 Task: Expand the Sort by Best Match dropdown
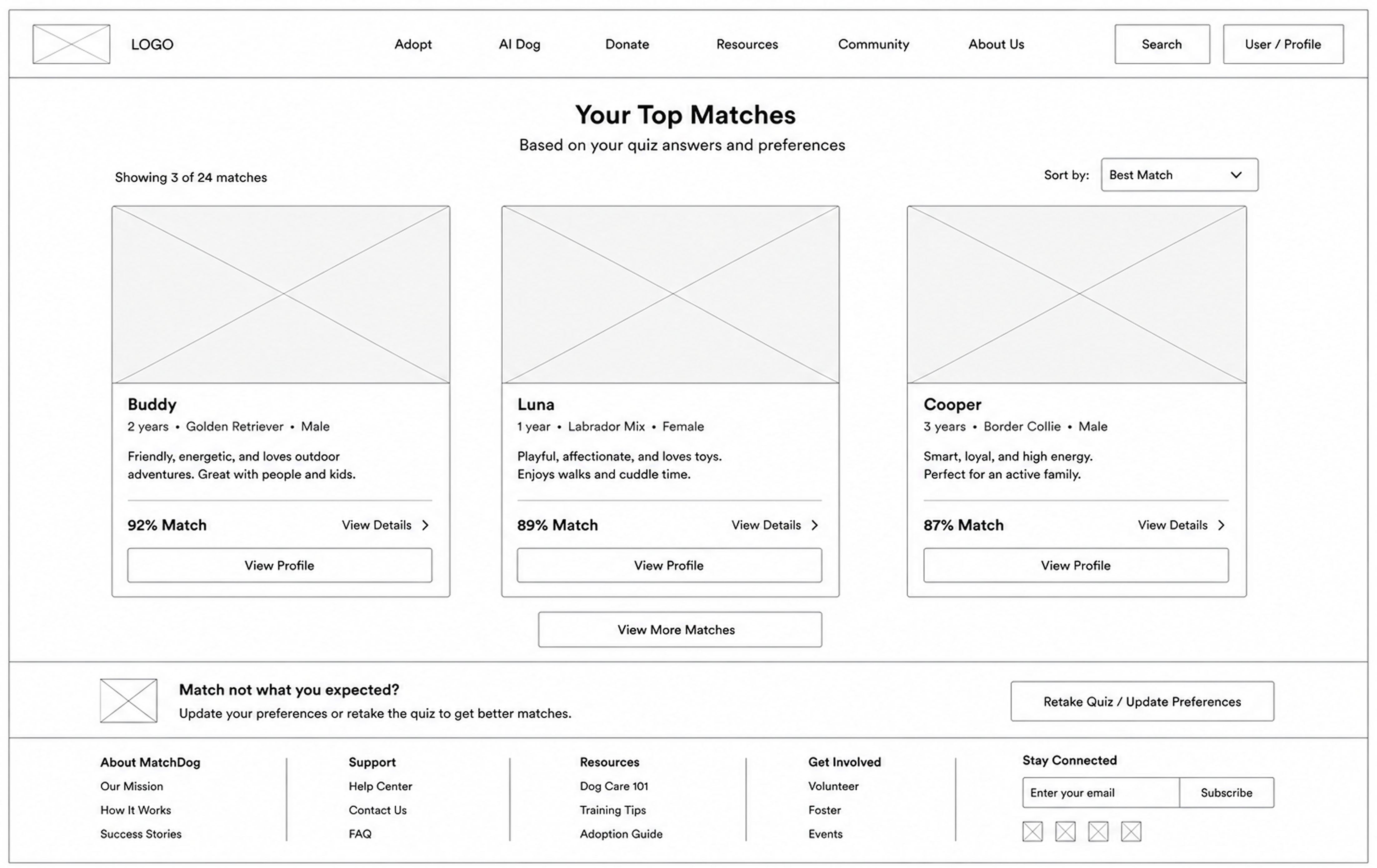click(1179, 175)
